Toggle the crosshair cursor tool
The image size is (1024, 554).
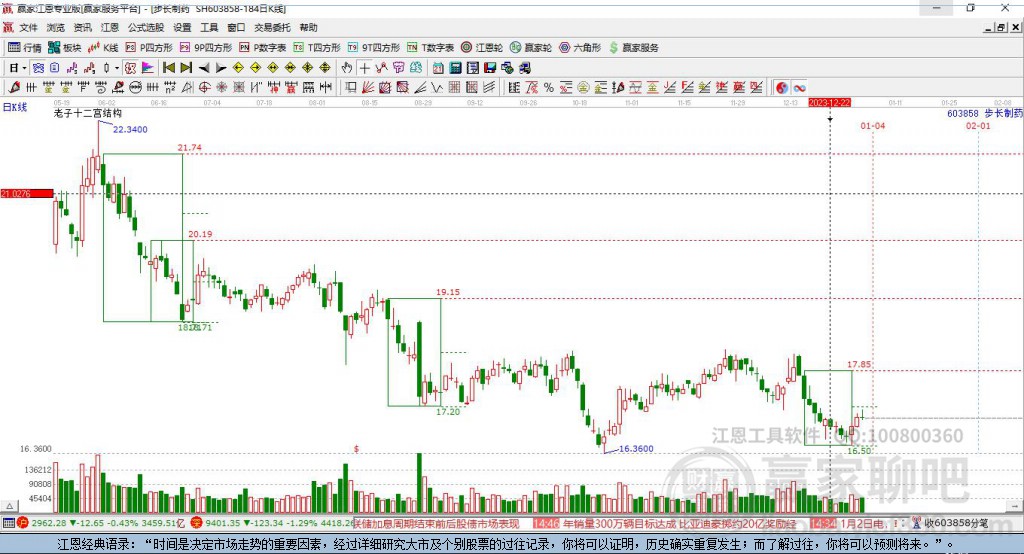coord(364,68)
